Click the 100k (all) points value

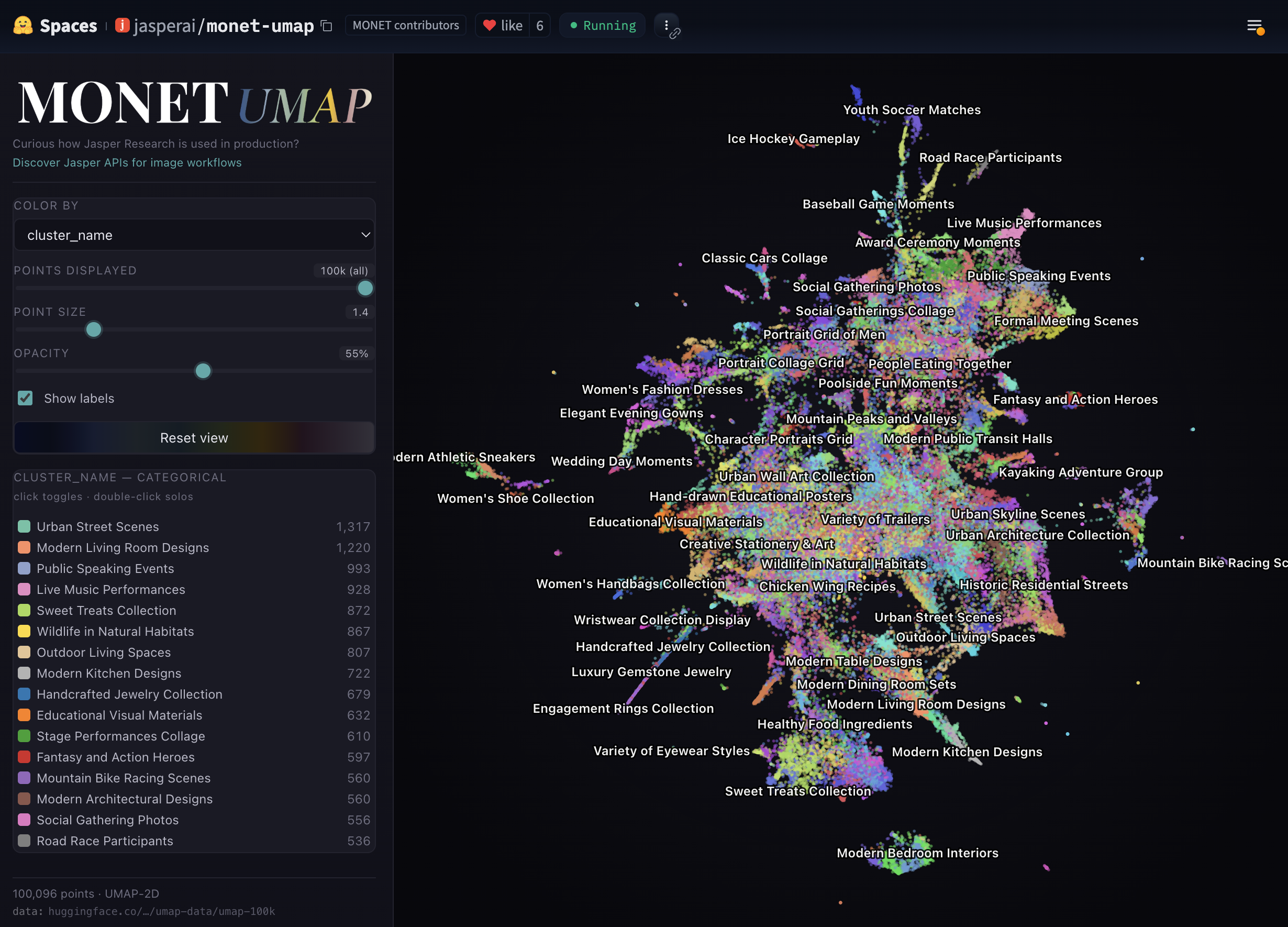(344, 270)
